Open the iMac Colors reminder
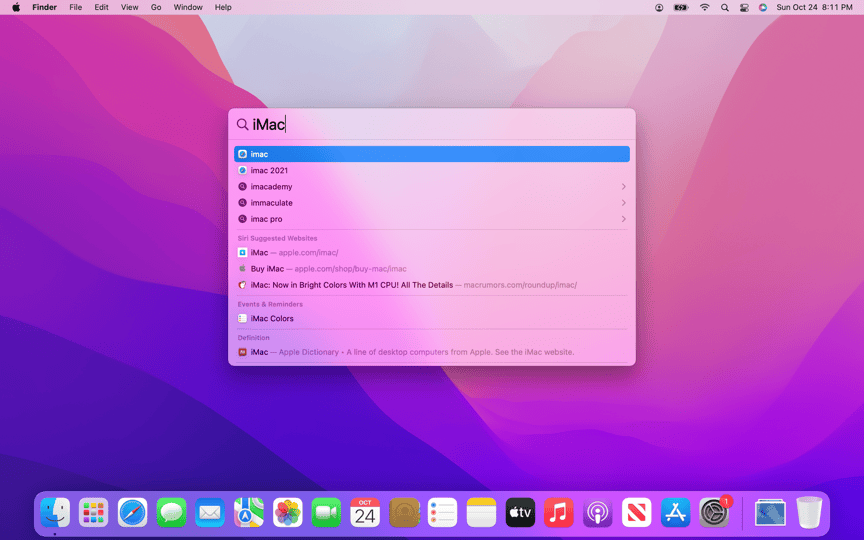 click(432, 318)
